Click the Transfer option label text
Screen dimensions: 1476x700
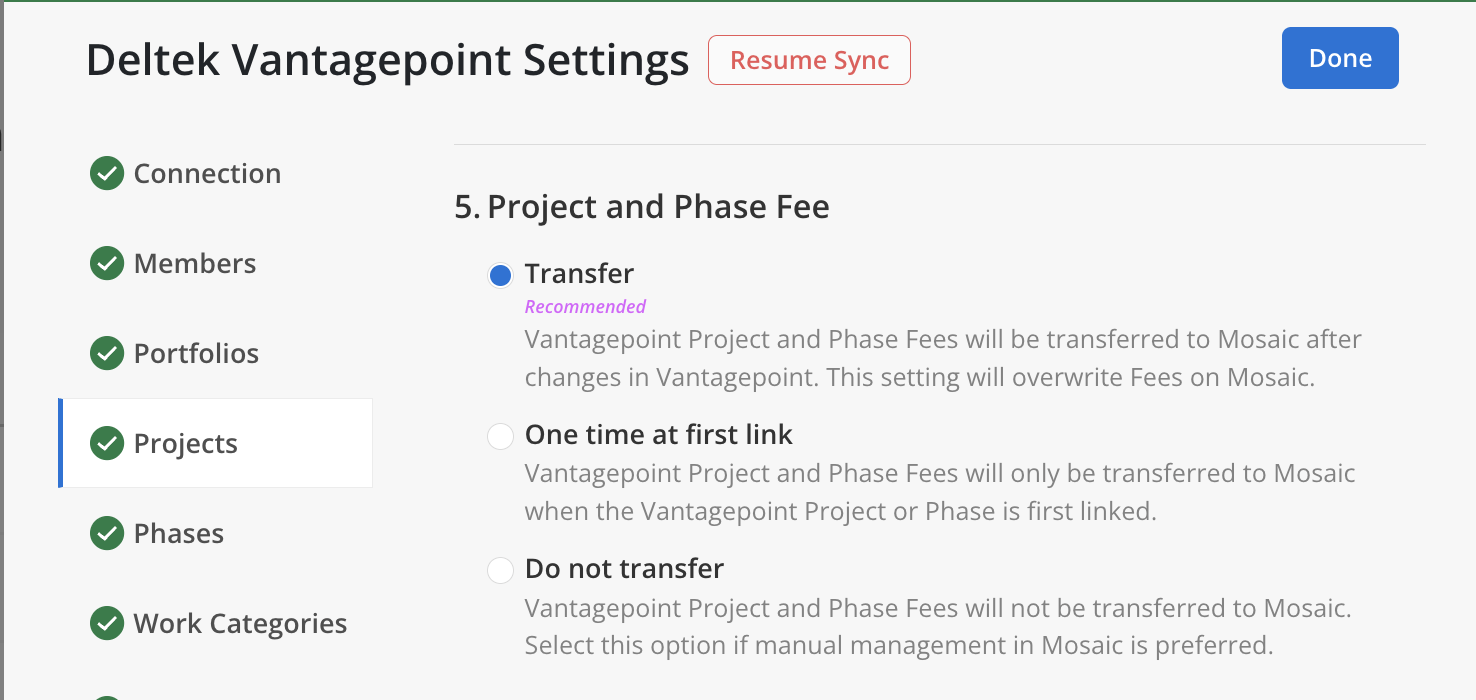pos(579,273)
